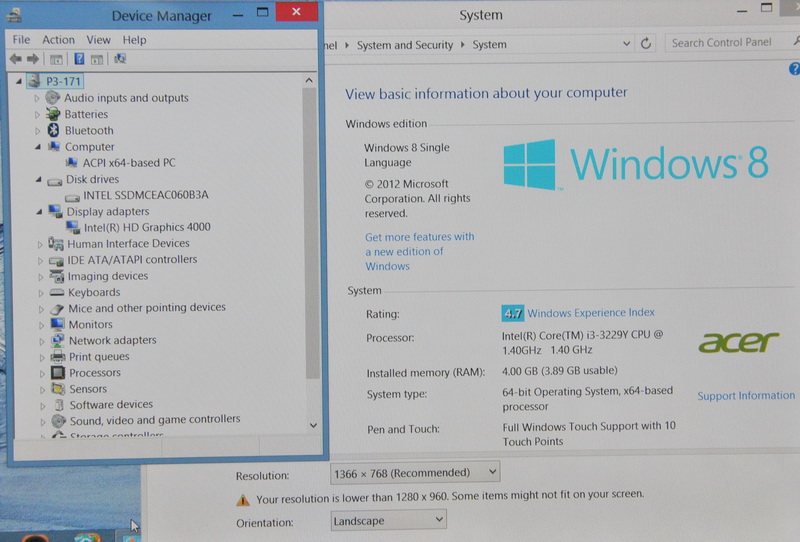Open Get more features with a new edition link
The image size is (800, 542).
419,251
